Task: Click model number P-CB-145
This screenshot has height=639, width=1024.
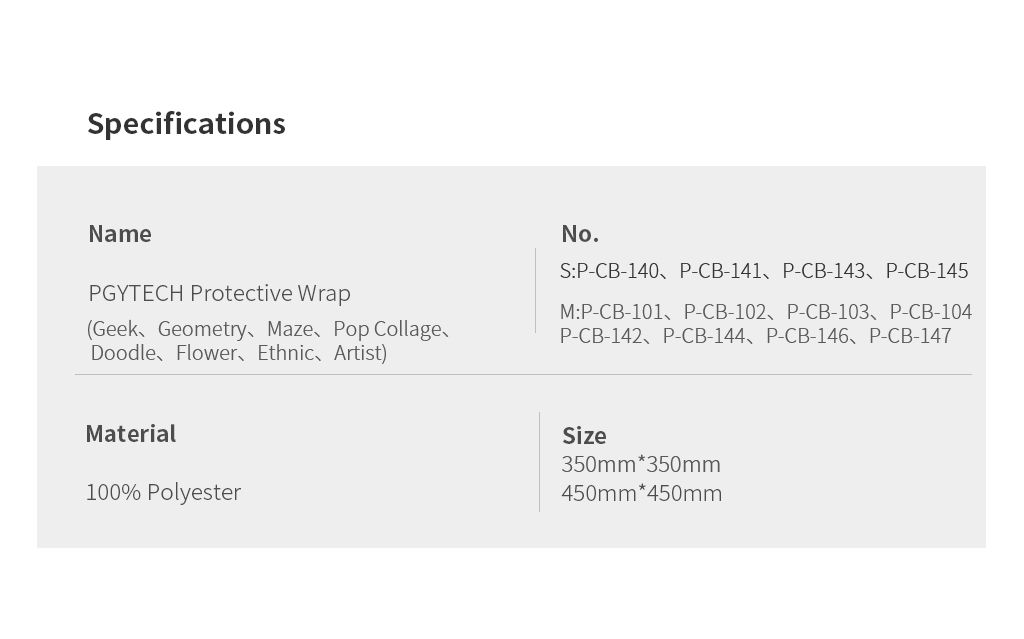Action: [927, 271]
